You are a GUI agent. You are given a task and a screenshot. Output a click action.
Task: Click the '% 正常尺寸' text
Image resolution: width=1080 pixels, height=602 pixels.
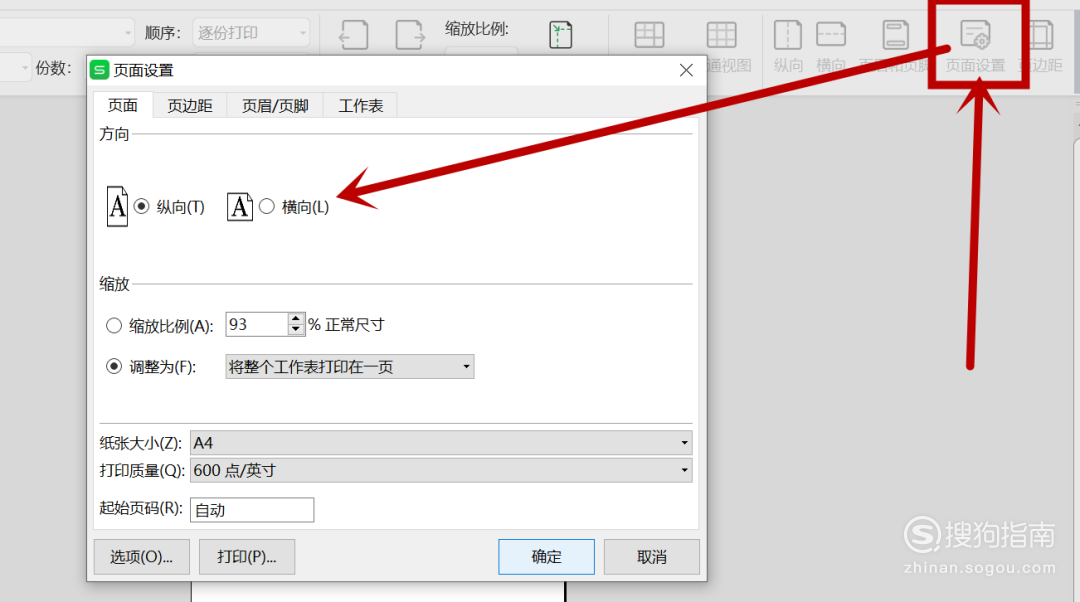pos(346,324)
